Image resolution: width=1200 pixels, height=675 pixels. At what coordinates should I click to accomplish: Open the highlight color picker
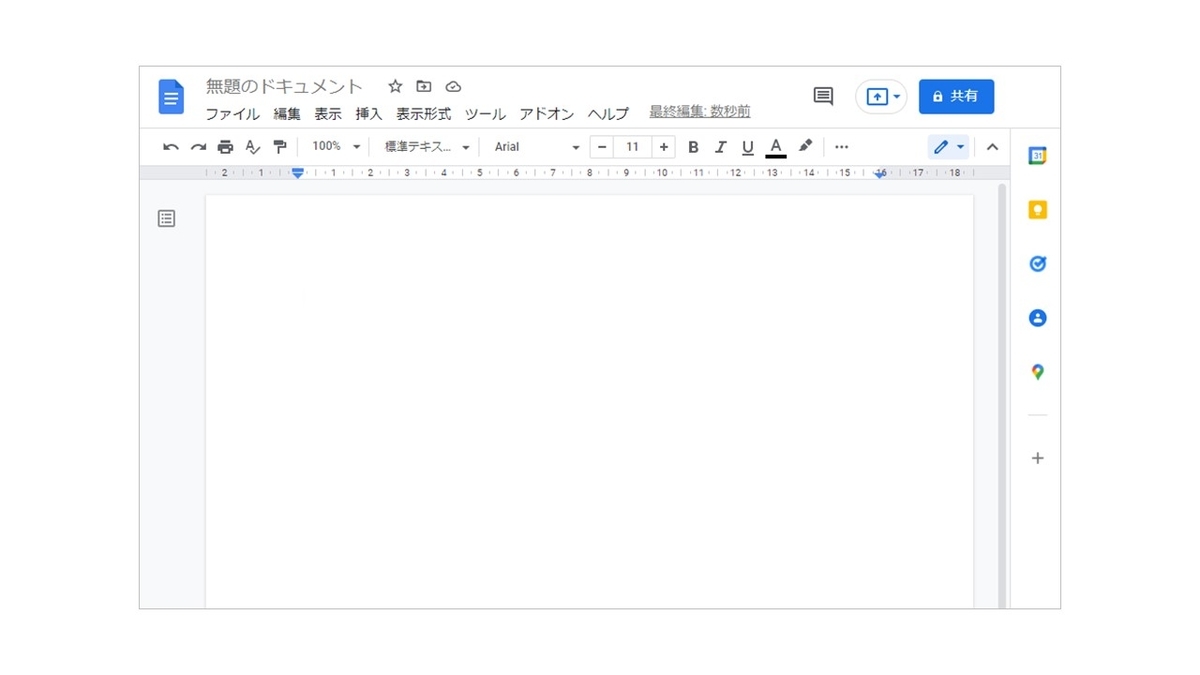(805, 147)
